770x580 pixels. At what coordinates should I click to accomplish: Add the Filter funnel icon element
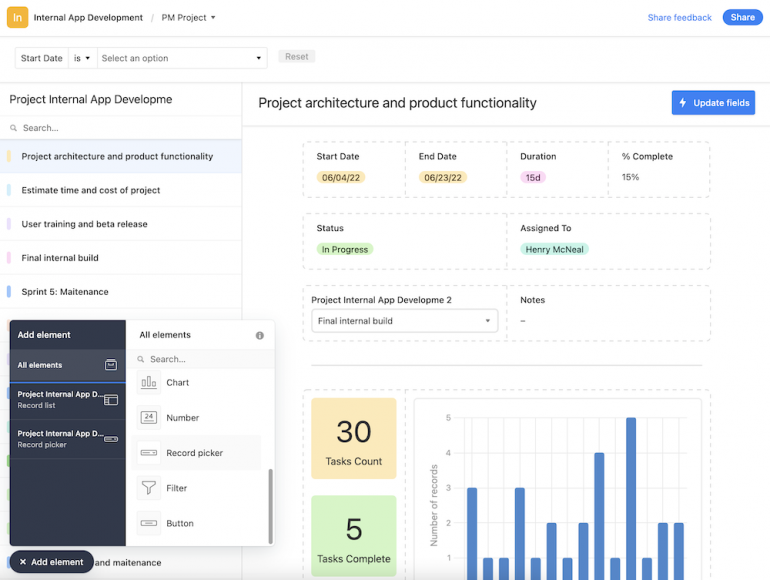[149, 488]
